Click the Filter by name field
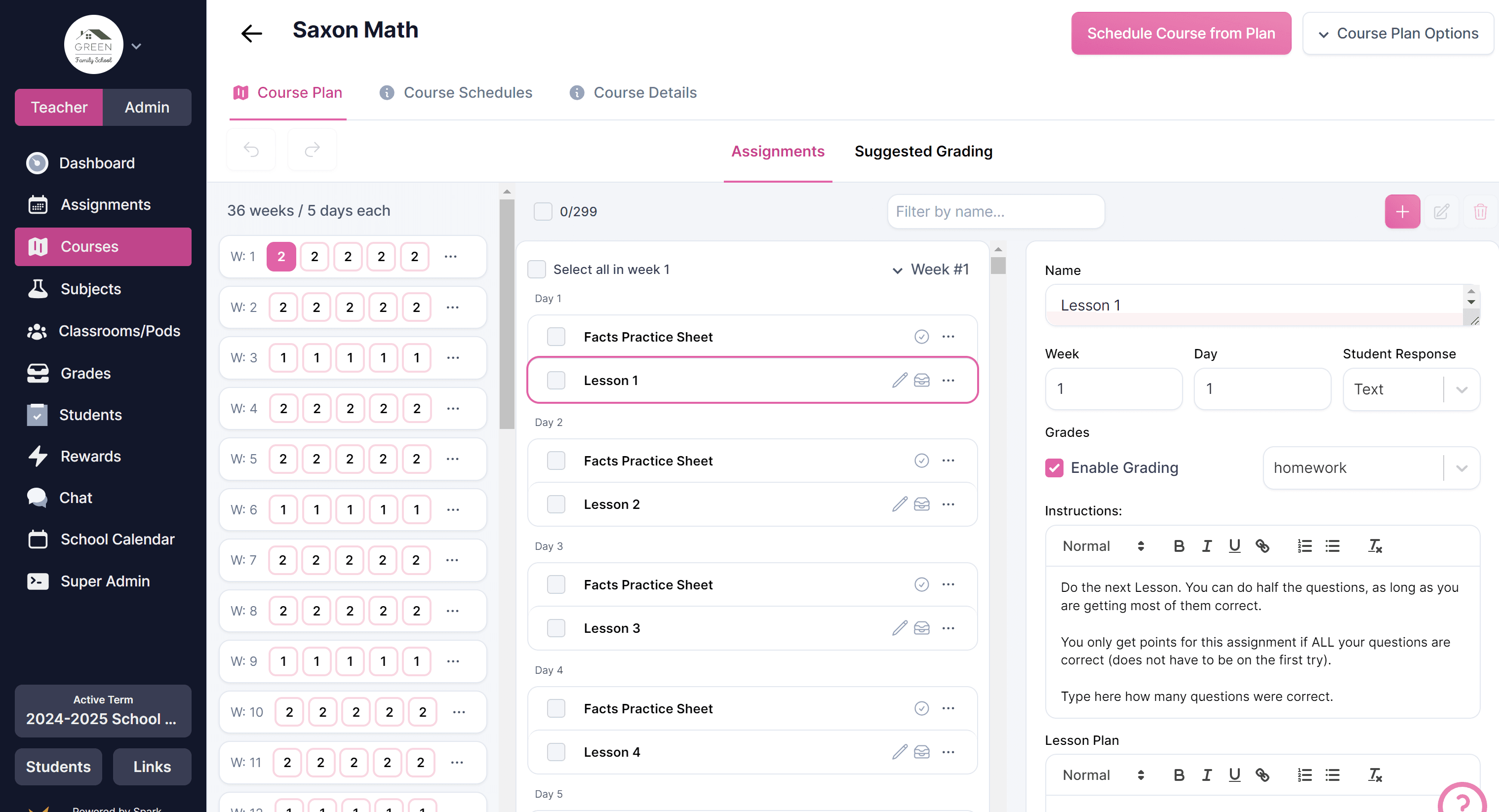Viewport: 1499px width, 812px height. [x=996, y=212]
